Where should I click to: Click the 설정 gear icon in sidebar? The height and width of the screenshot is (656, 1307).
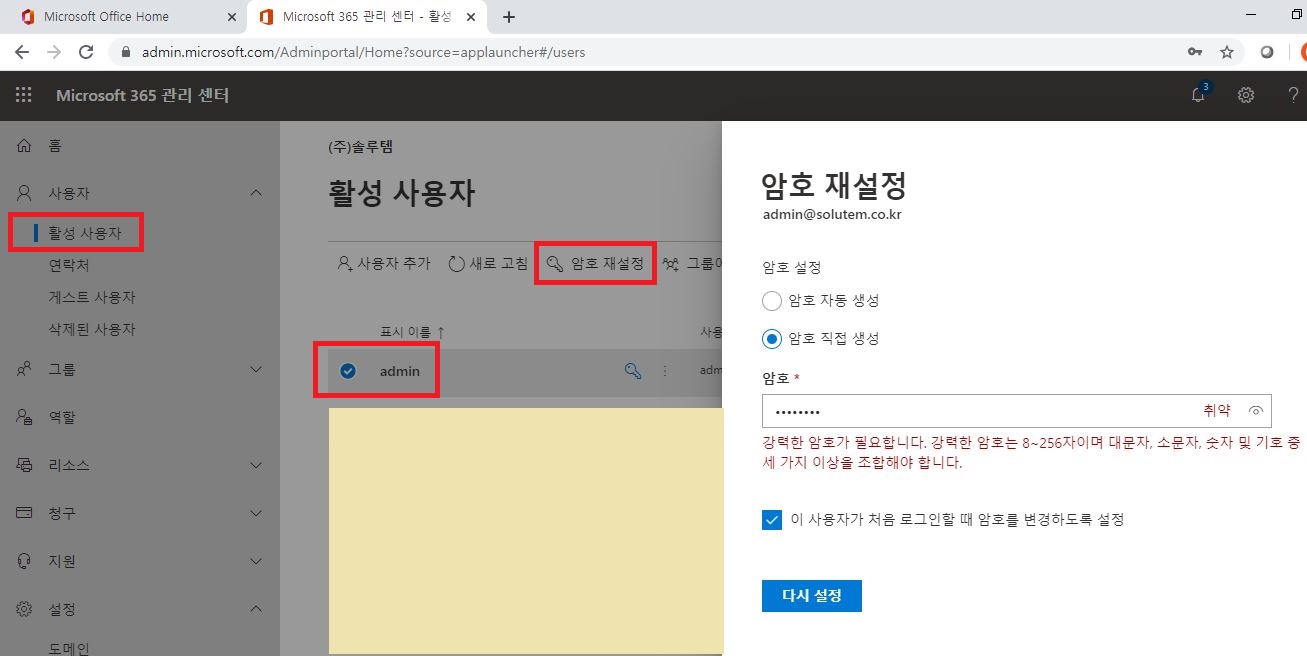click(25, 609)
